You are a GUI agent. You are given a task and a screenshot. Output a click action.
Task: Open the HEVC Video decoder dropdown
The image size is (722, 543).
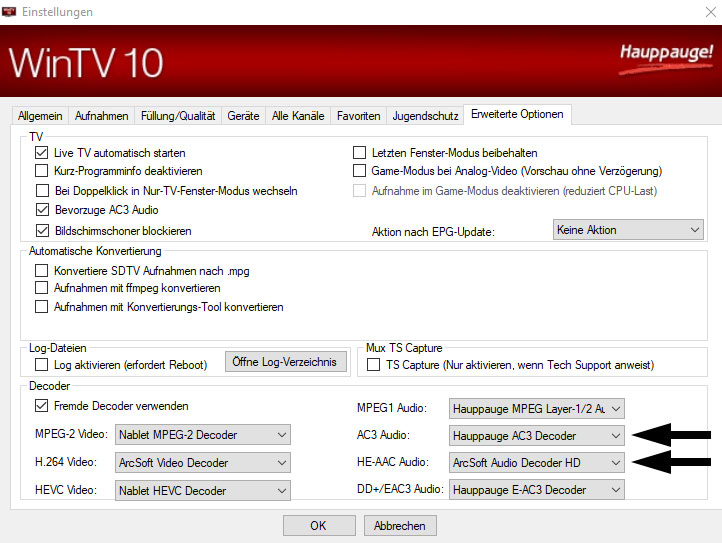(x=203, y=490)
